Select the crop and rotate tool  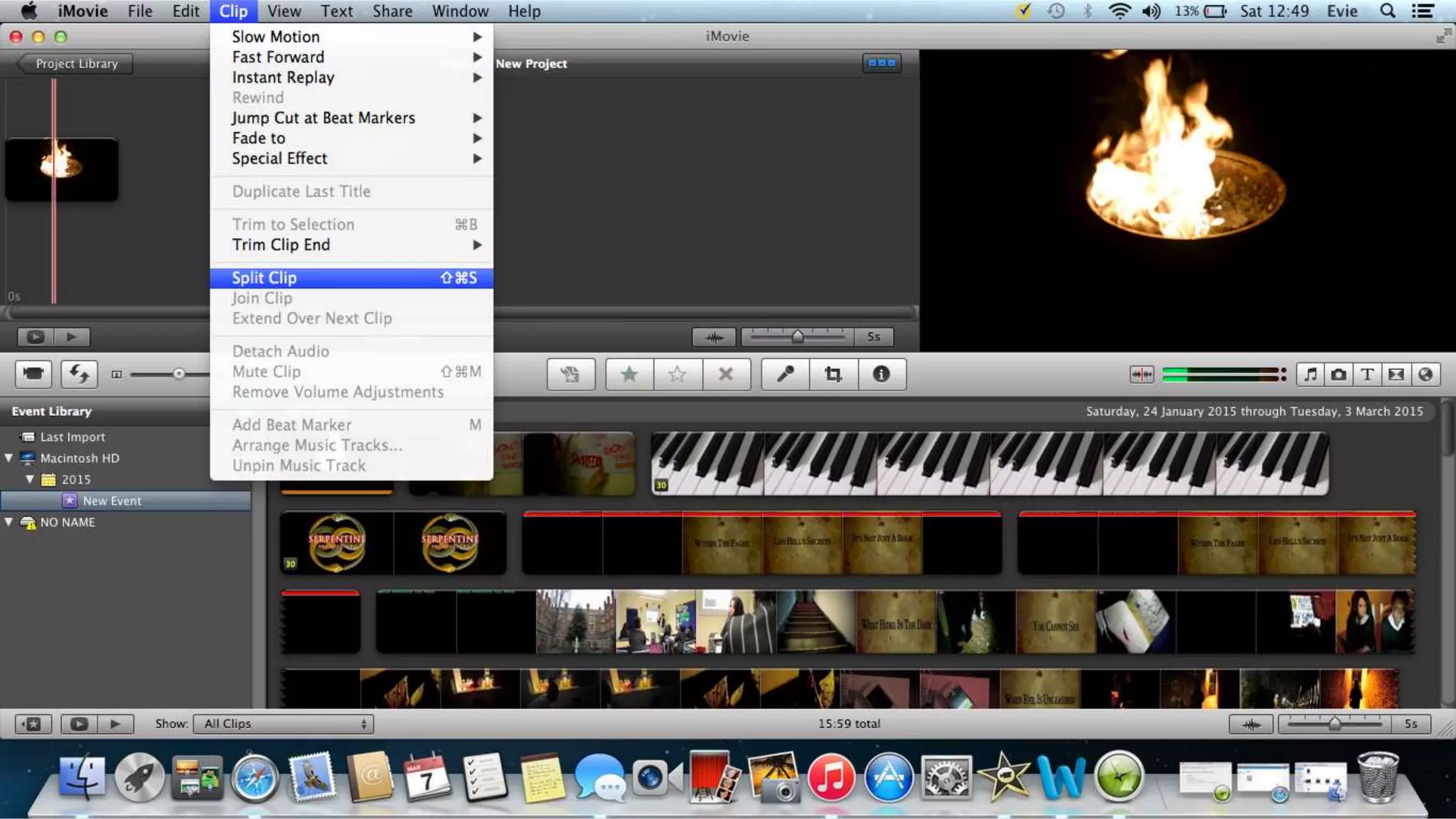(x=833, y=374)
